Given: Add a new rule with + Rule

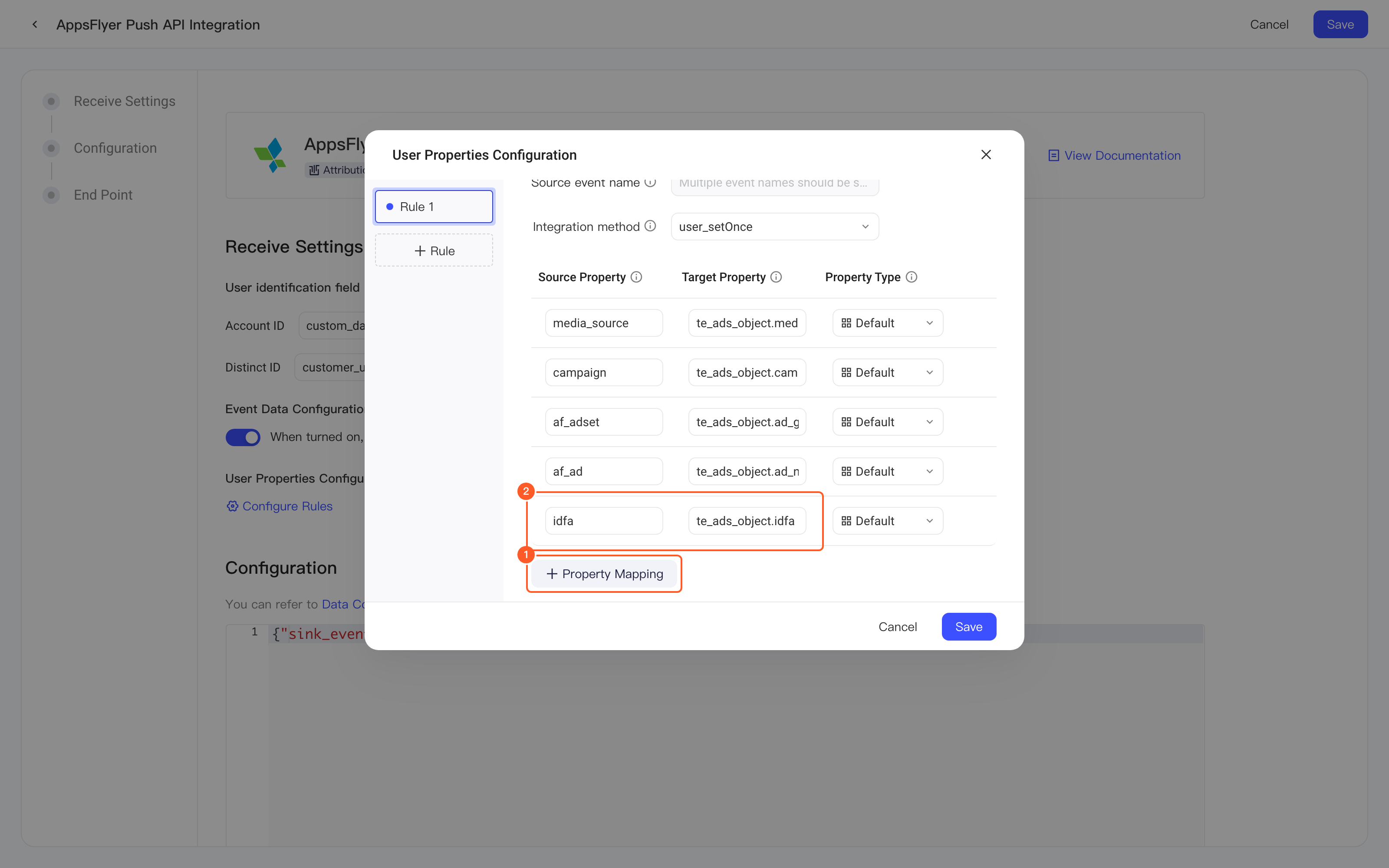Looking at the screenshot, I should pos(433,250).
